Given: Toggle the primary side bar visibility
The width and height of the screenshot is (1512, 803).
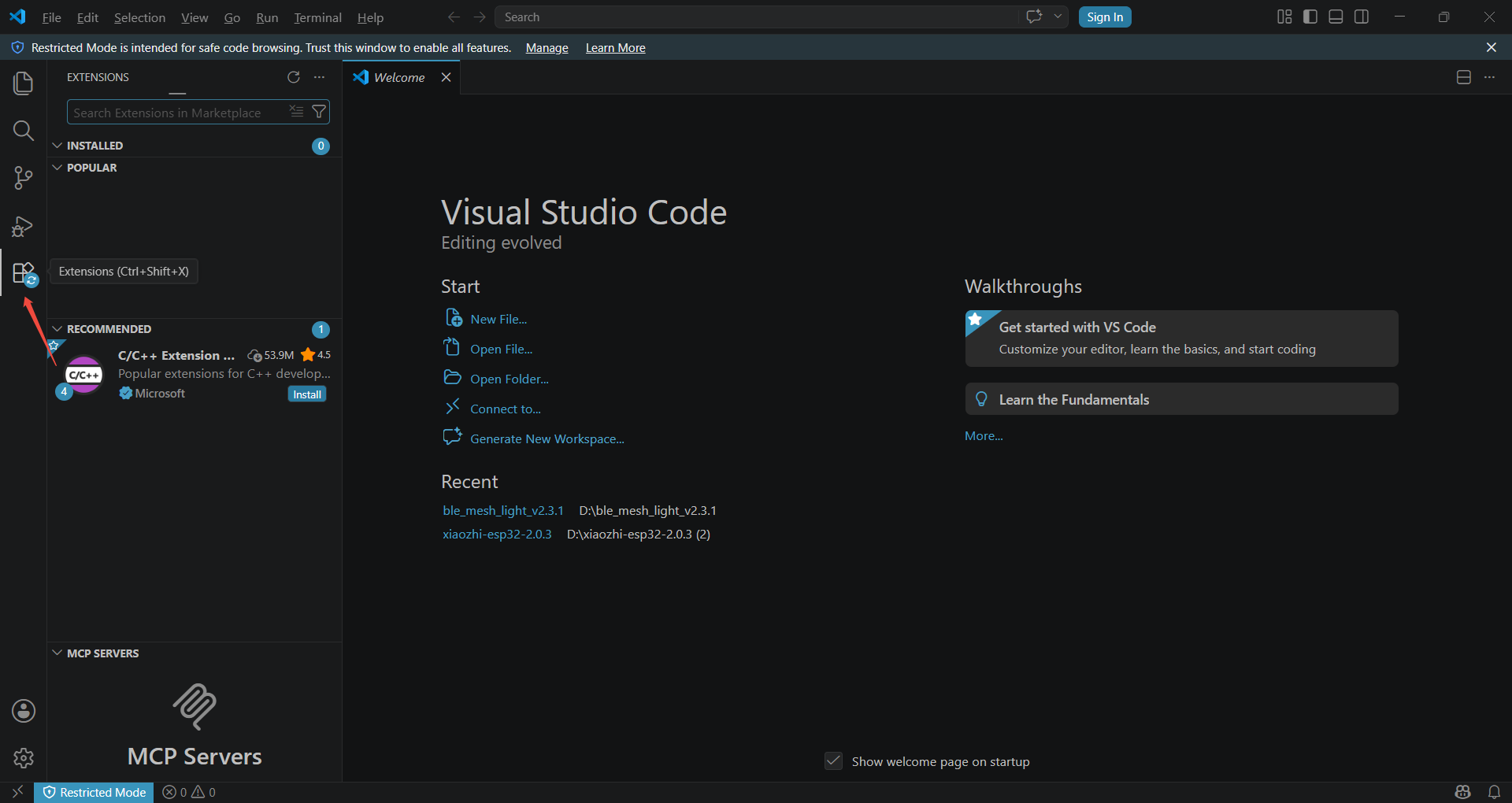Looking at the screenshot, I should pos(1310,17).
